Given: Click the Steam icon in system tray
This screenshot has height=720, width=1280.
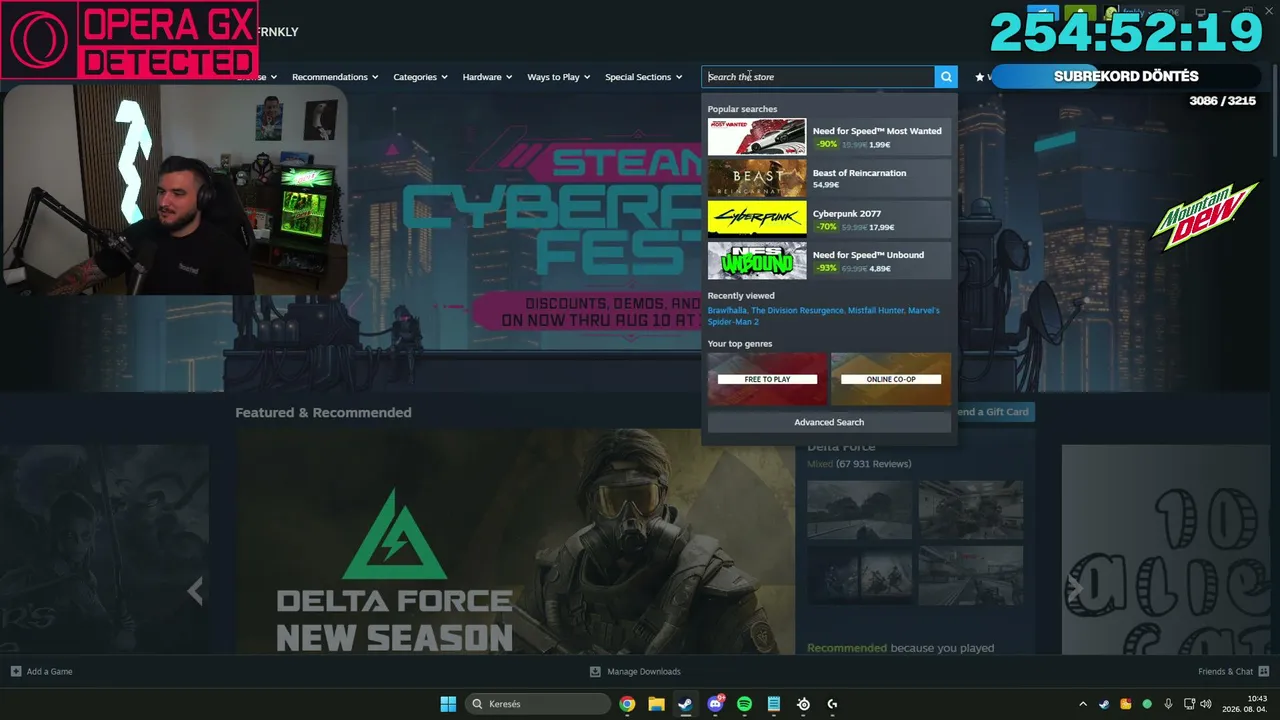Looking at the screenshot, I should point(1104,704).
